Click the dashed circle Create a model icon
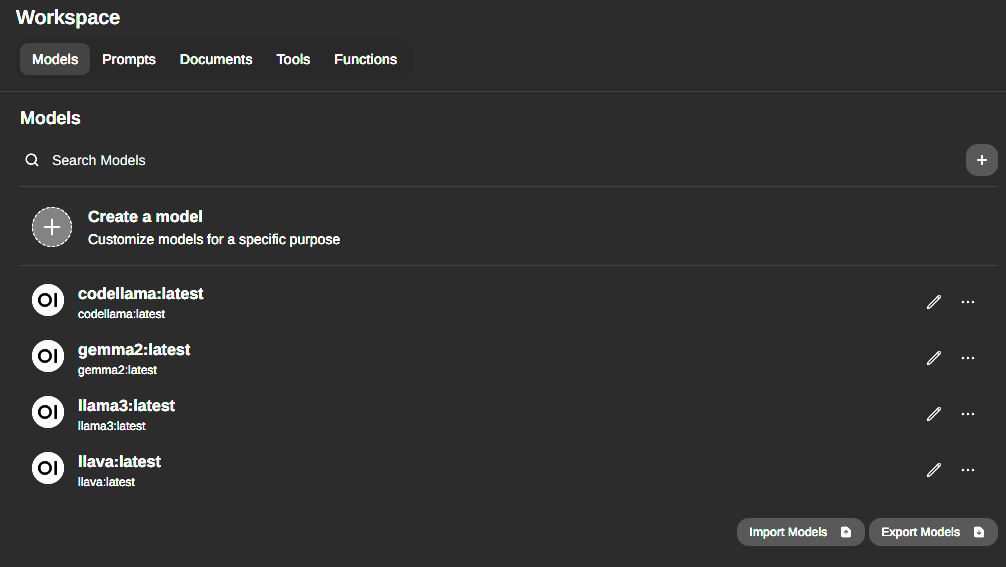 coord(52,227)
